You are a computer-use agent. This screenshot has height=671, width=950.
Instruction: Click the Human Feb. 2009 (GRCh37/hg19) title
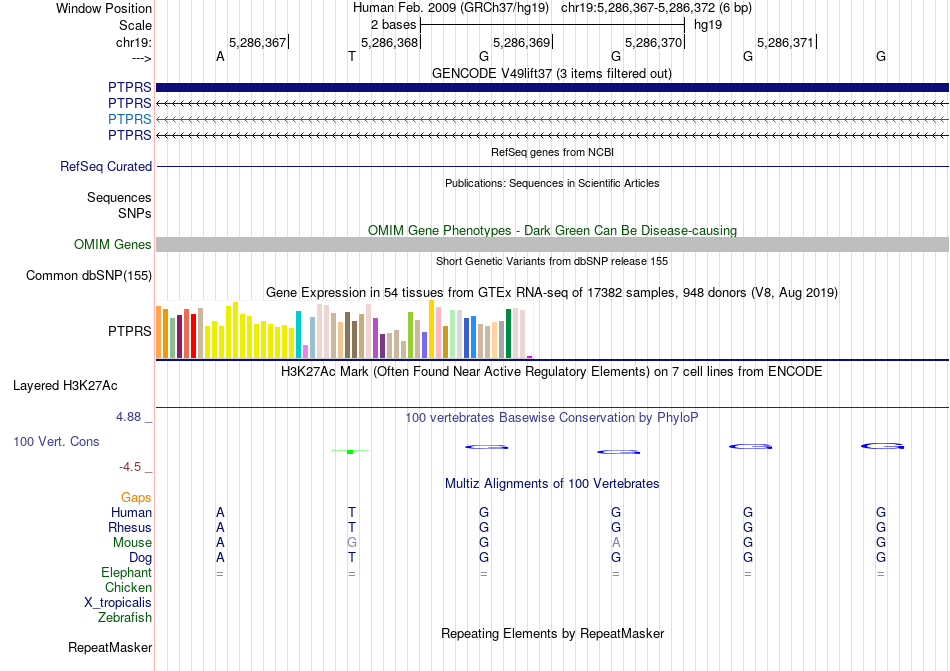point(451,8)
